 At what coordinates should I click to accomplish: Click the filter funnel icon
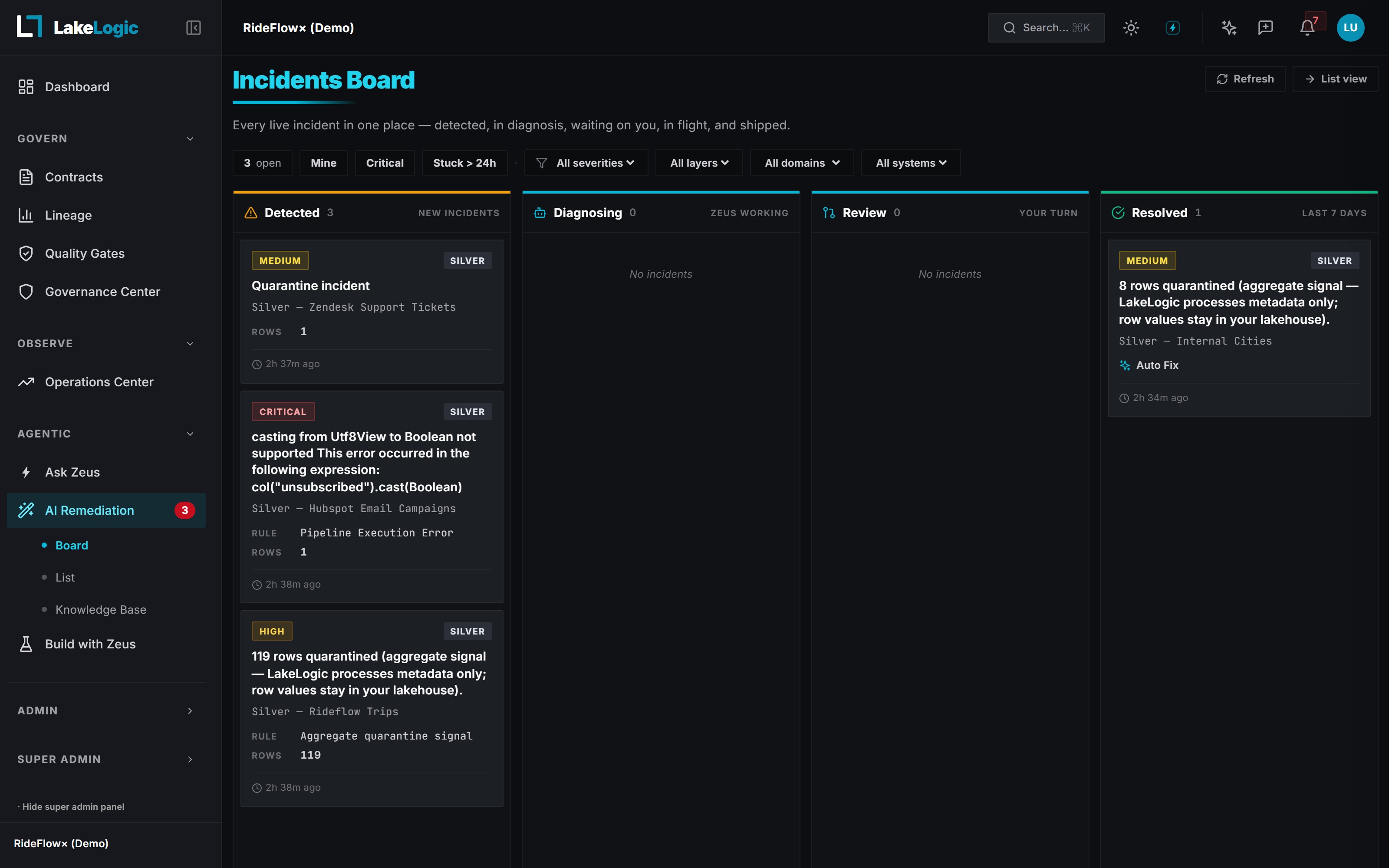541,163
